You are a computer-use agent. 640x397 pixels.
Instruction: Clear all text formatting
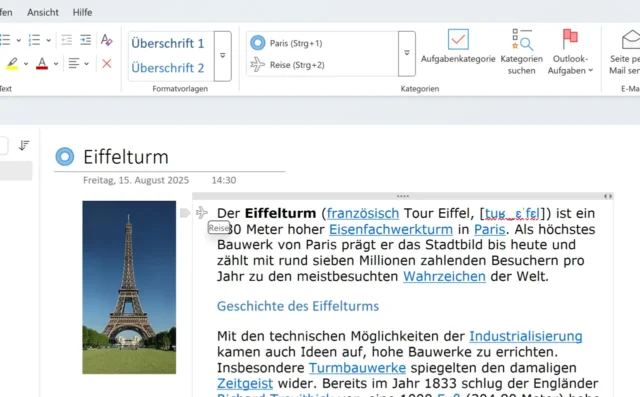tap(107, 40)
